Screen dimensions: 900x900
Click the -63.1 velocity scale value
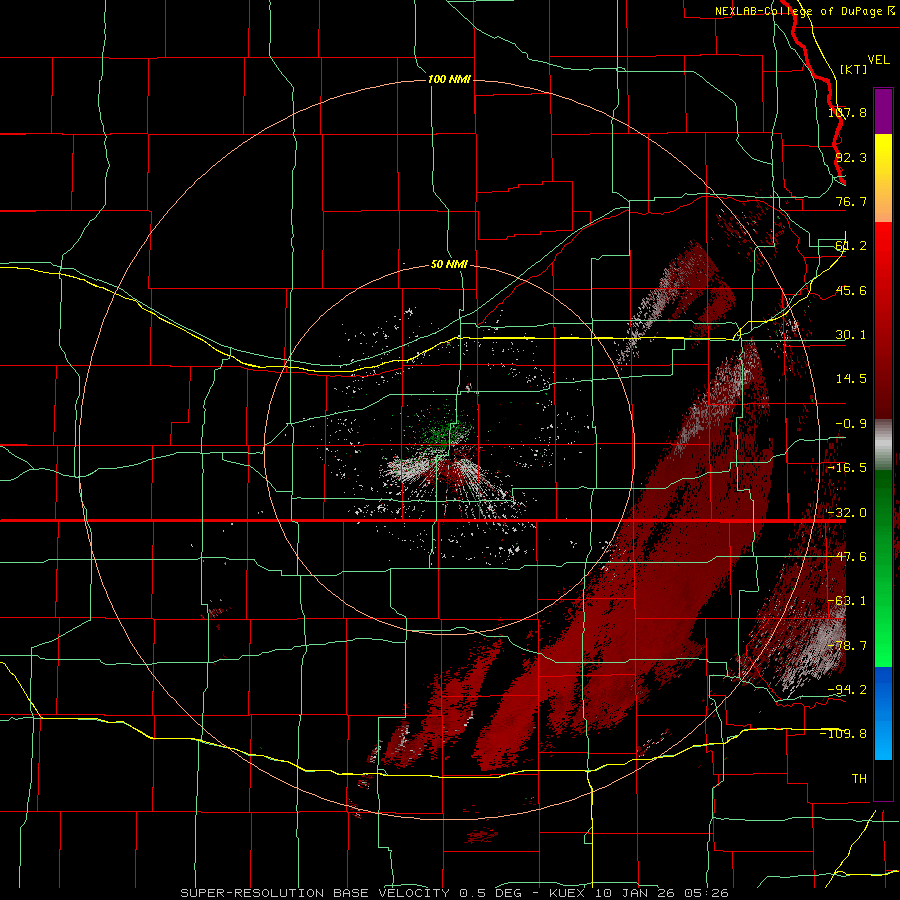coord(847,601)
